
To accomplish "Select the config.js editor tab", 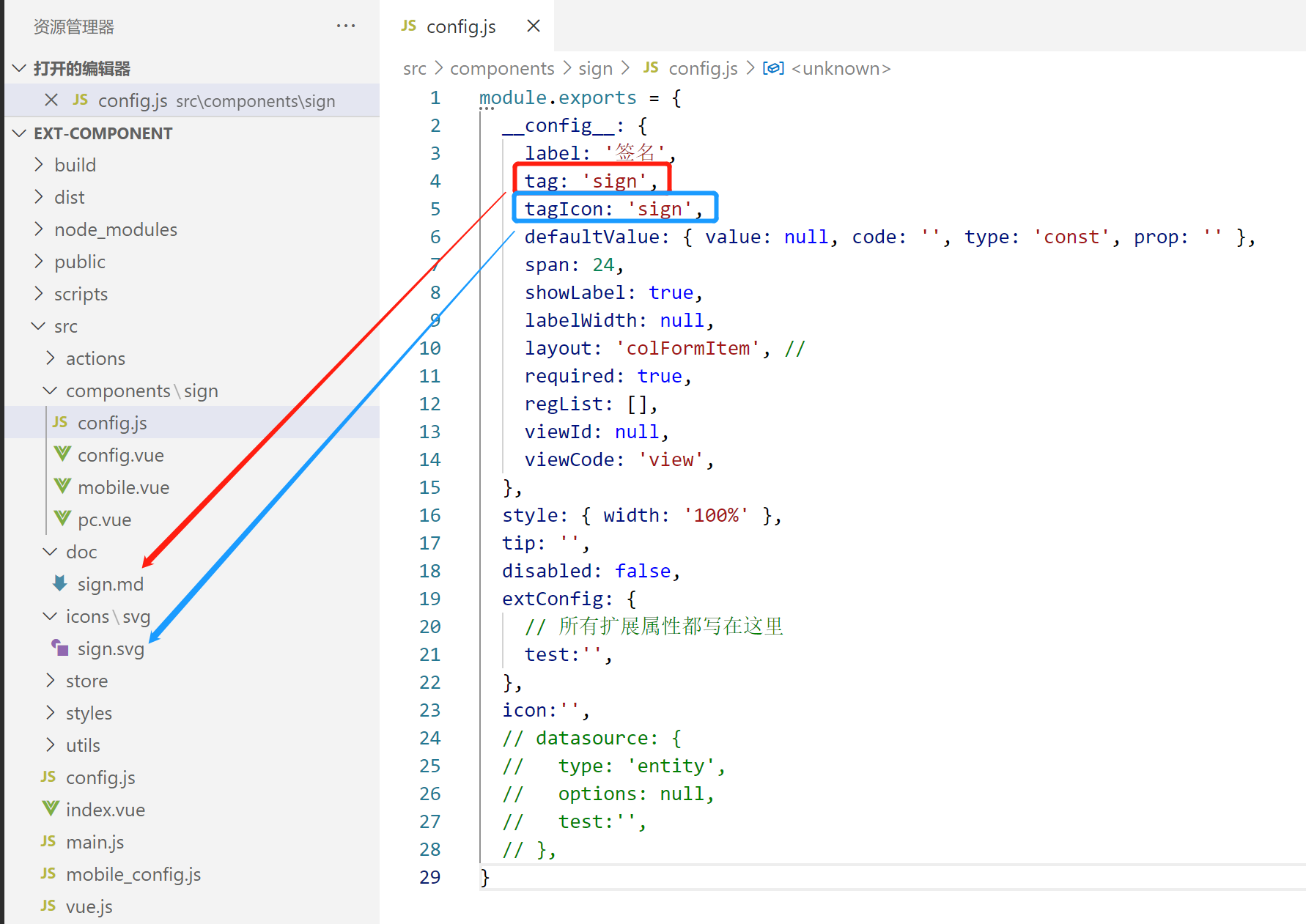I will pos(460,26).
